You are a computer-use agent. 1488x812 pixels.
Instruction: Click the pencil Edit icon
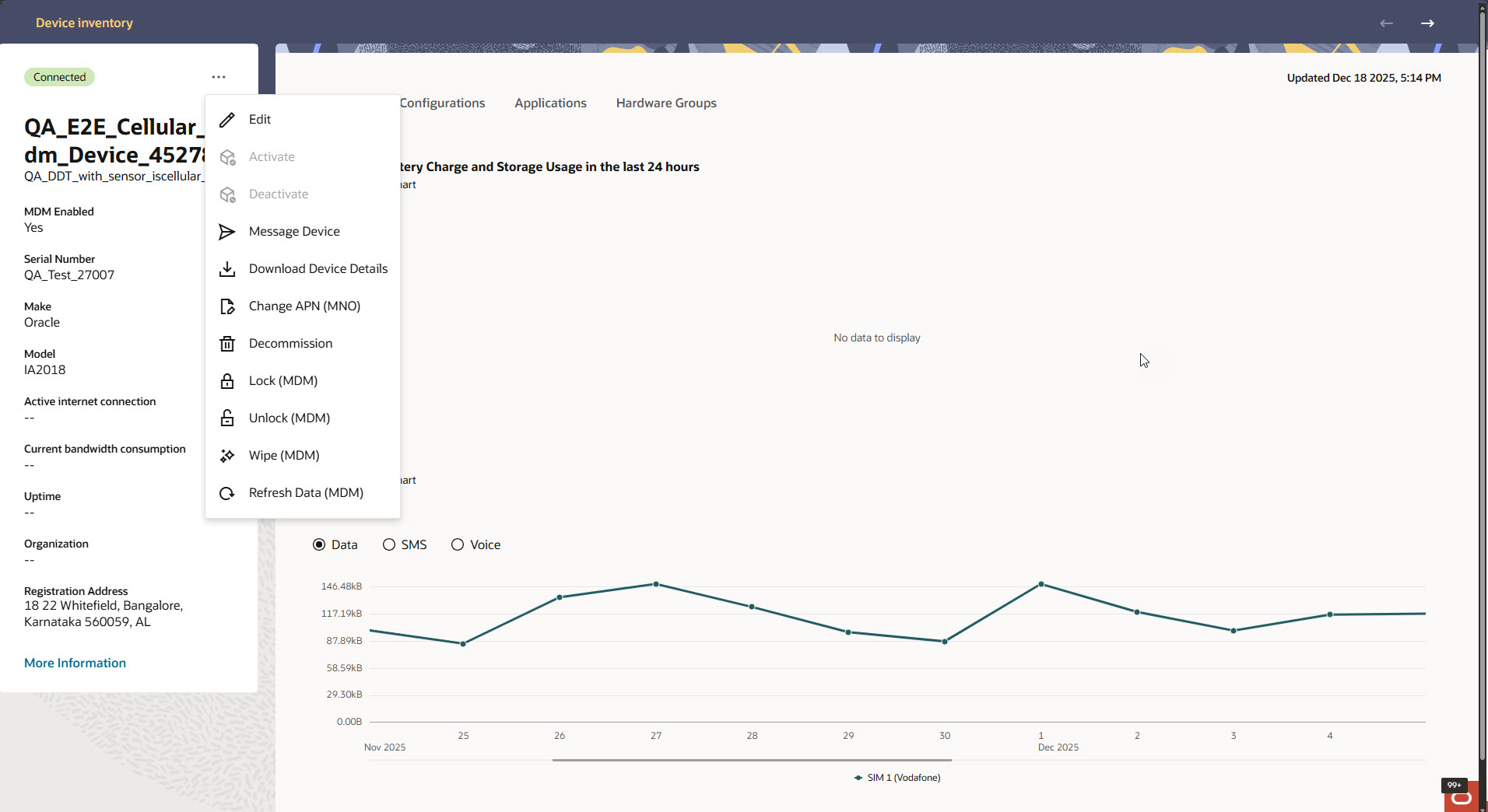pyautogui.click(x=226, y=120)
